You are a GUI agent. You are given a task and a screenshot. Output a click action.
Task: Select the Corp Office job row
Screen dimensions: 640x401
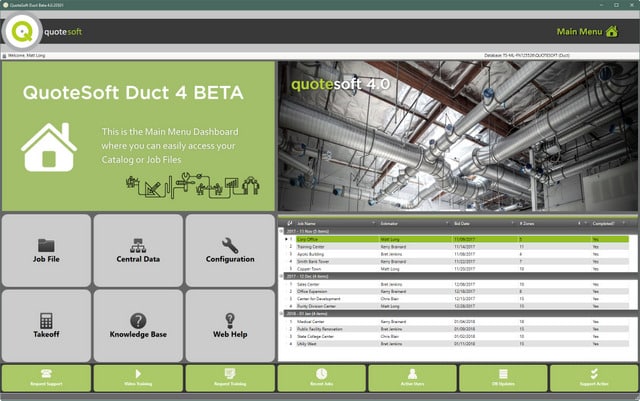(x=457, y=239)
